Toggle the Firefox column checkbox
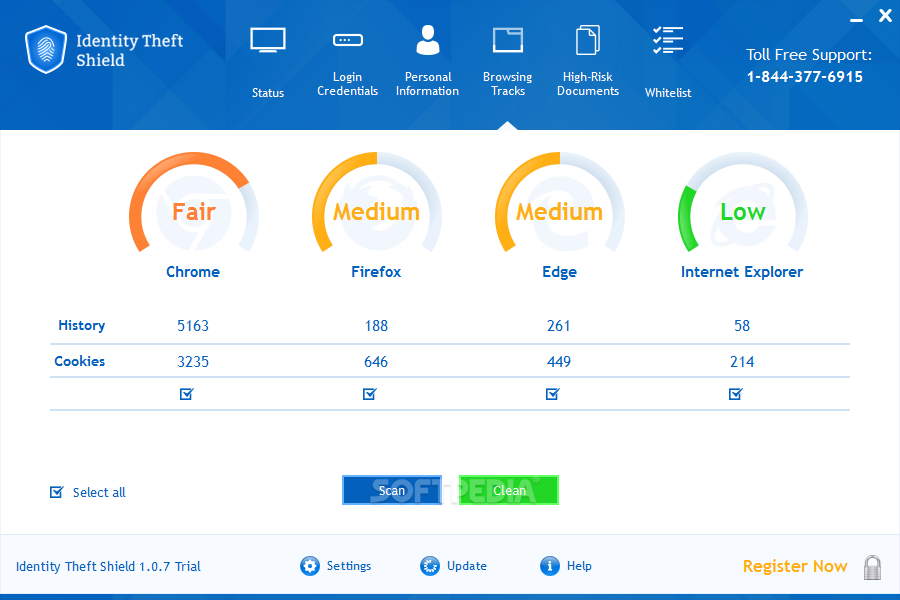Screen dimensions: 900x600 [x=370, y=394]
